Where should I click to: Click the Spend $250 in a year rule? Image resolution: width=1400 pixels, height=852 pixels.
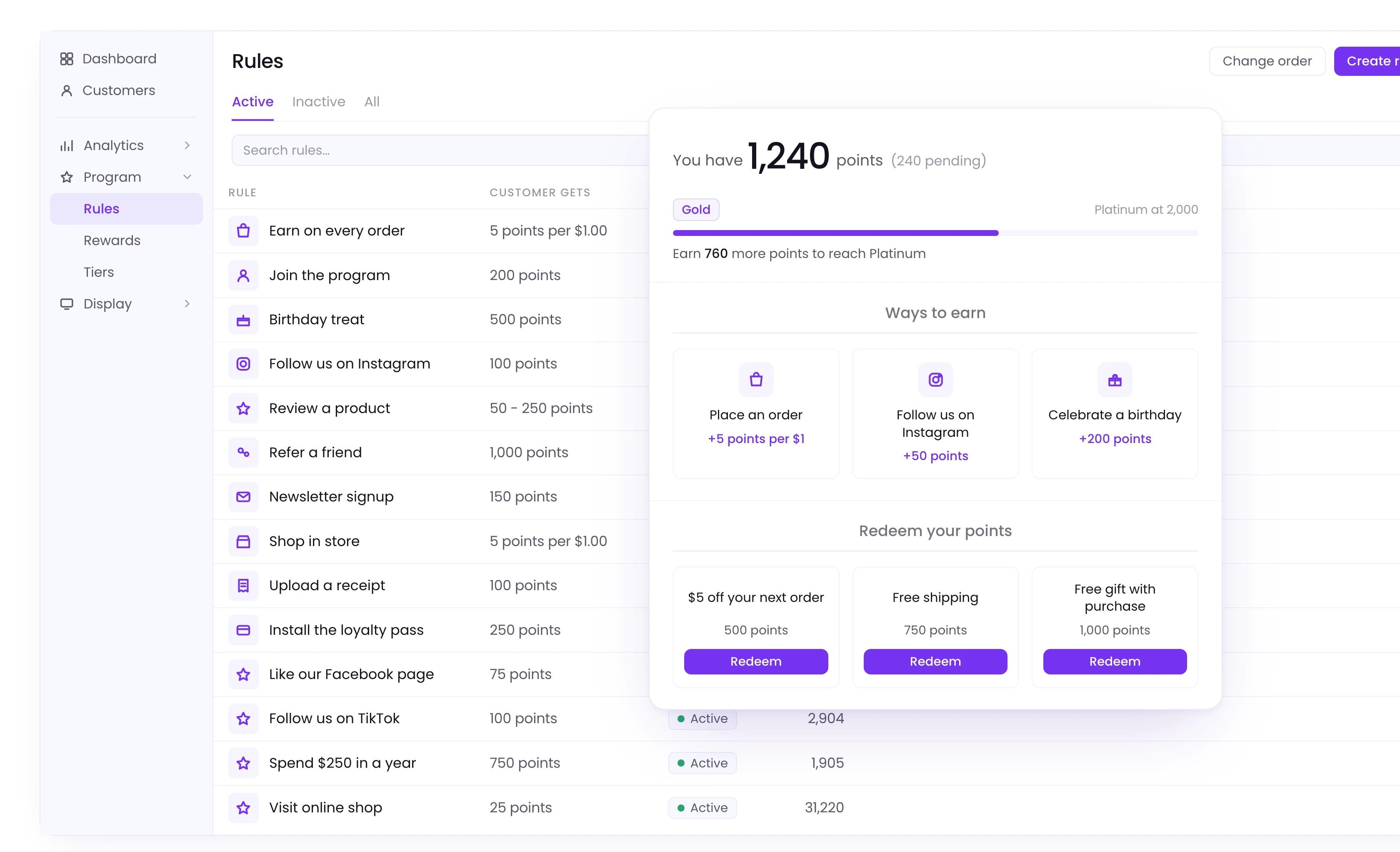(x=342, y=763)
